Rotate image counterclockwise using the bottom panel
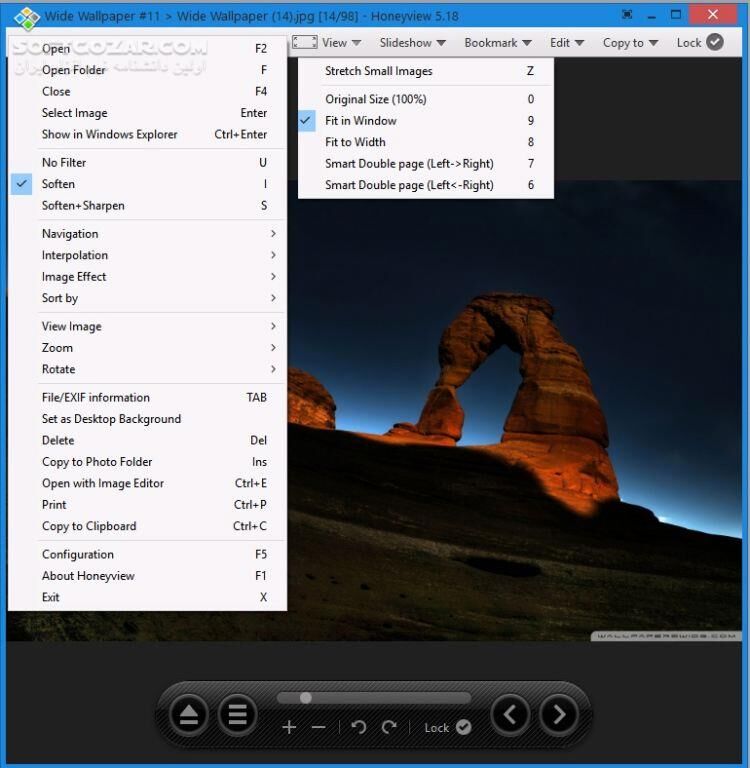 pyautogui.click(x=359, y=727)
